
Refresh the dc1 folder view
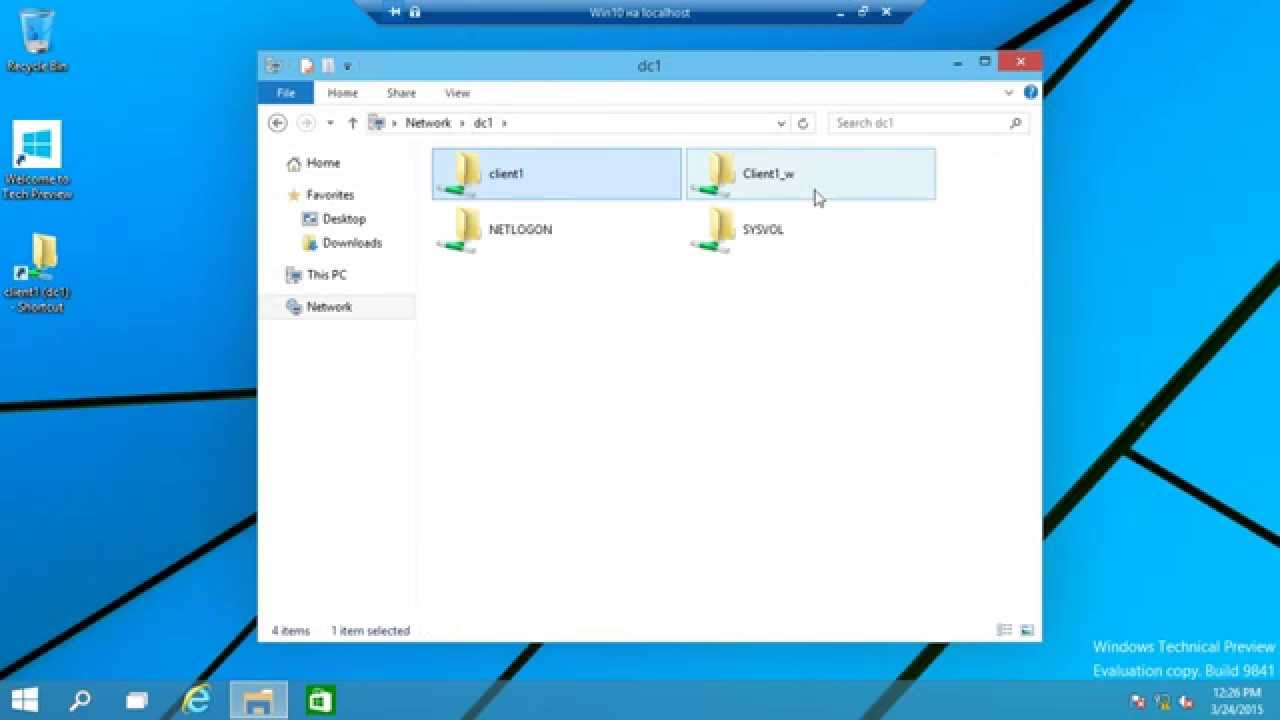802,123
